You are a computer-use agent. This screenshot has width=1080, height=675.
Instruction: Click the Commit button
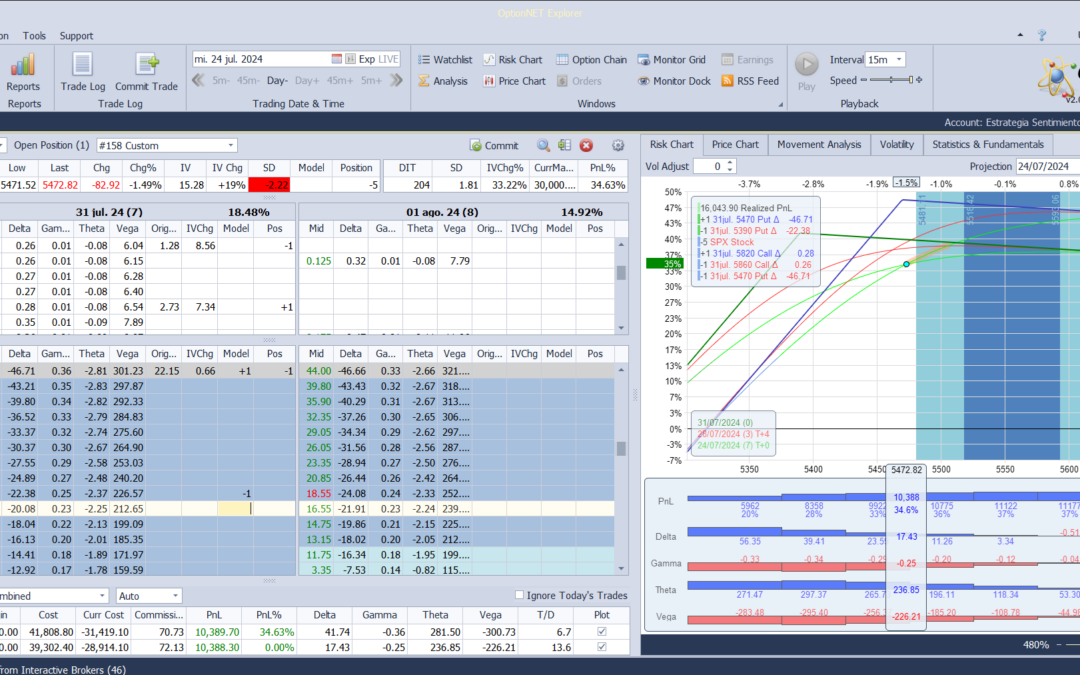tap(494, 146)
